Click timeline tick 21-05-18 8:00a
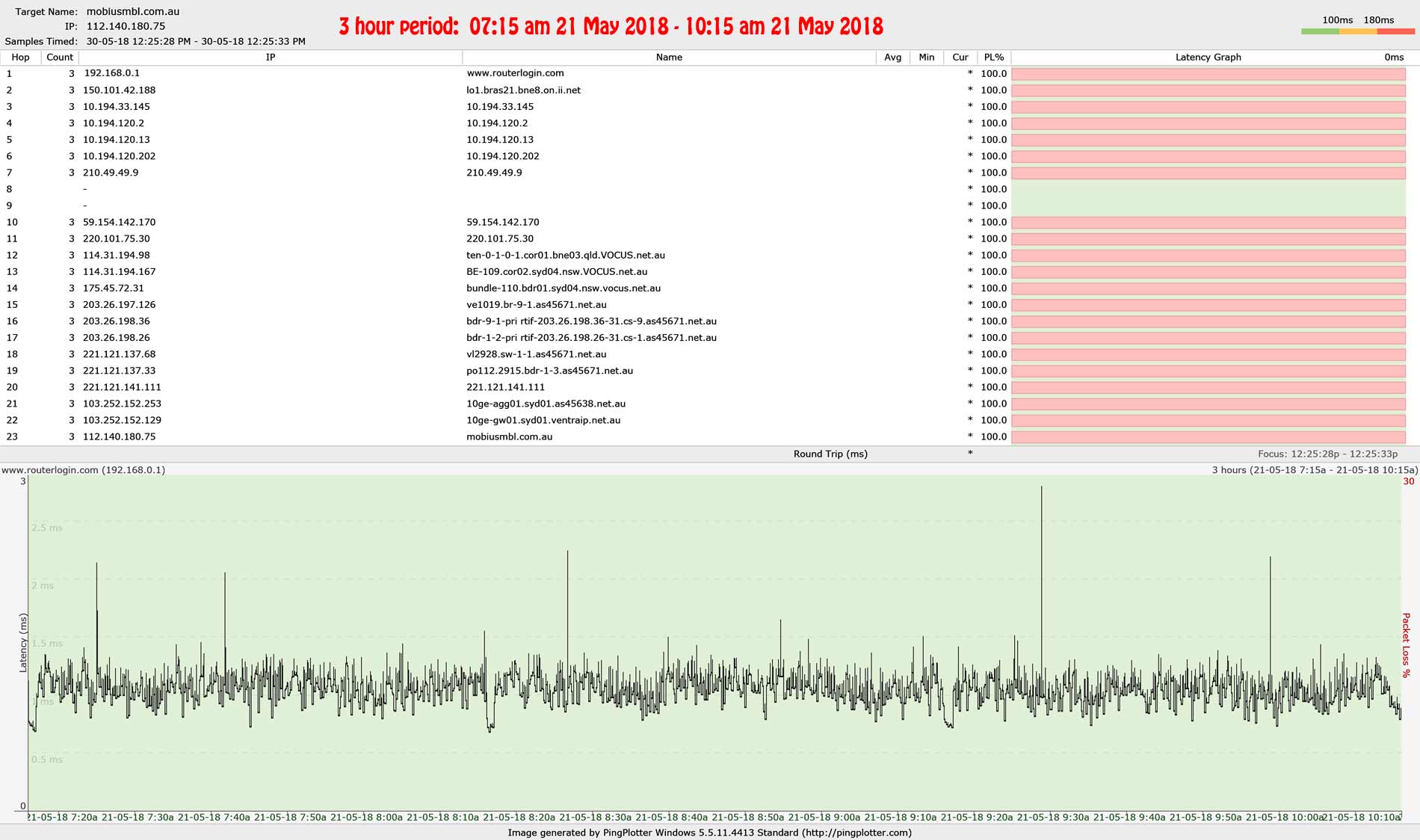 [x=366, y=817]
